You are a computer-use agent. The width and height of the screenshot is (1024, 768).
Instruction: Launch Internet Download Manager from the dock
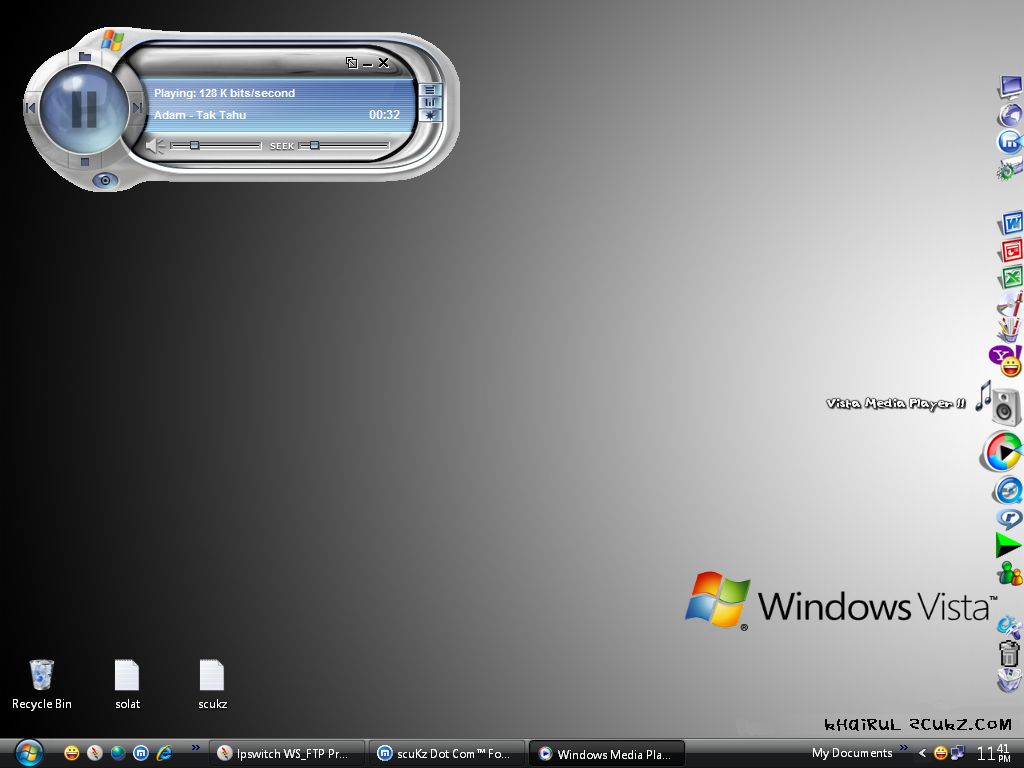(1008, 546)
